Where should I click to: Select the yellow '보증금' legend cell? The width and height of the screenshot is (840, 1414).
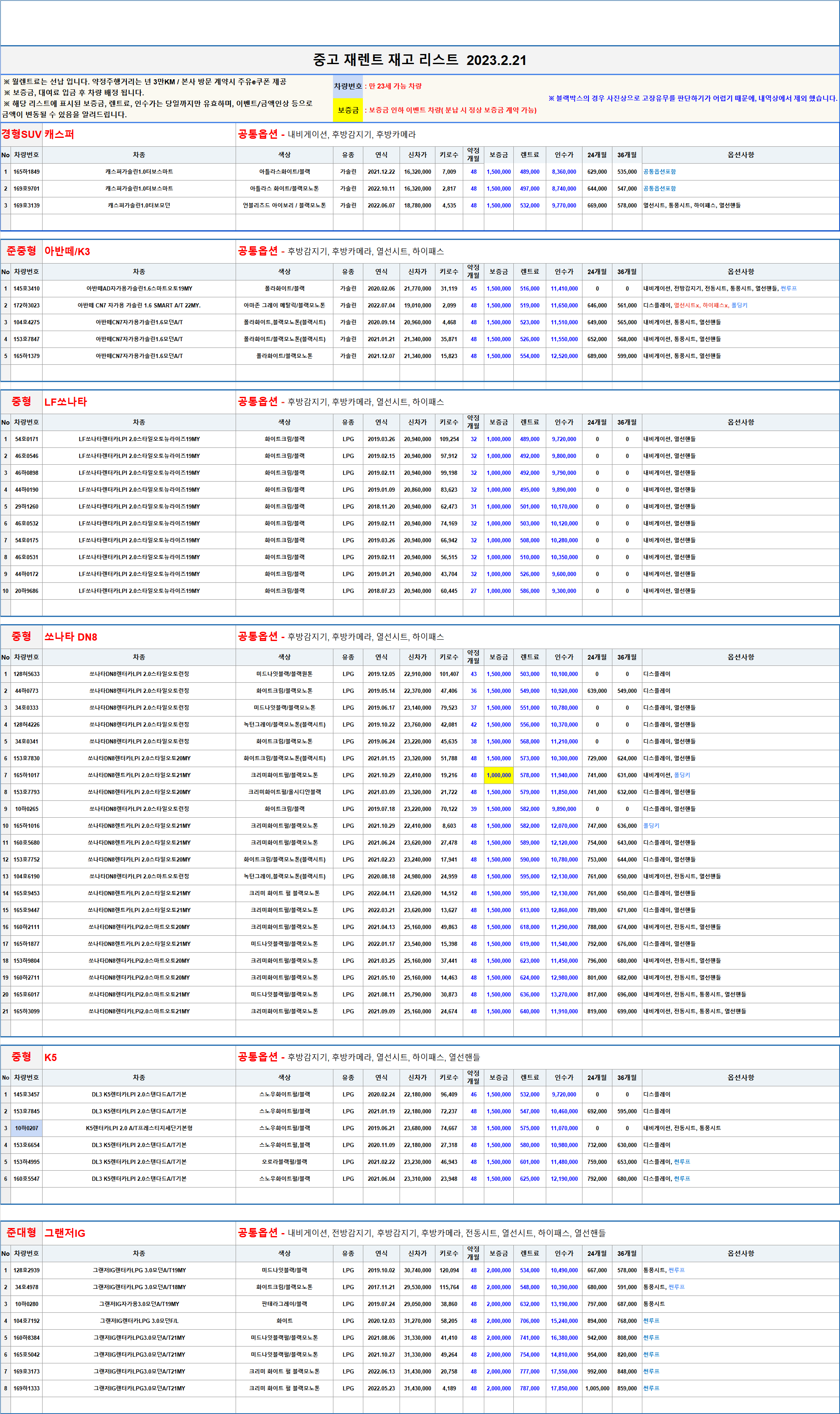point(348,110)
